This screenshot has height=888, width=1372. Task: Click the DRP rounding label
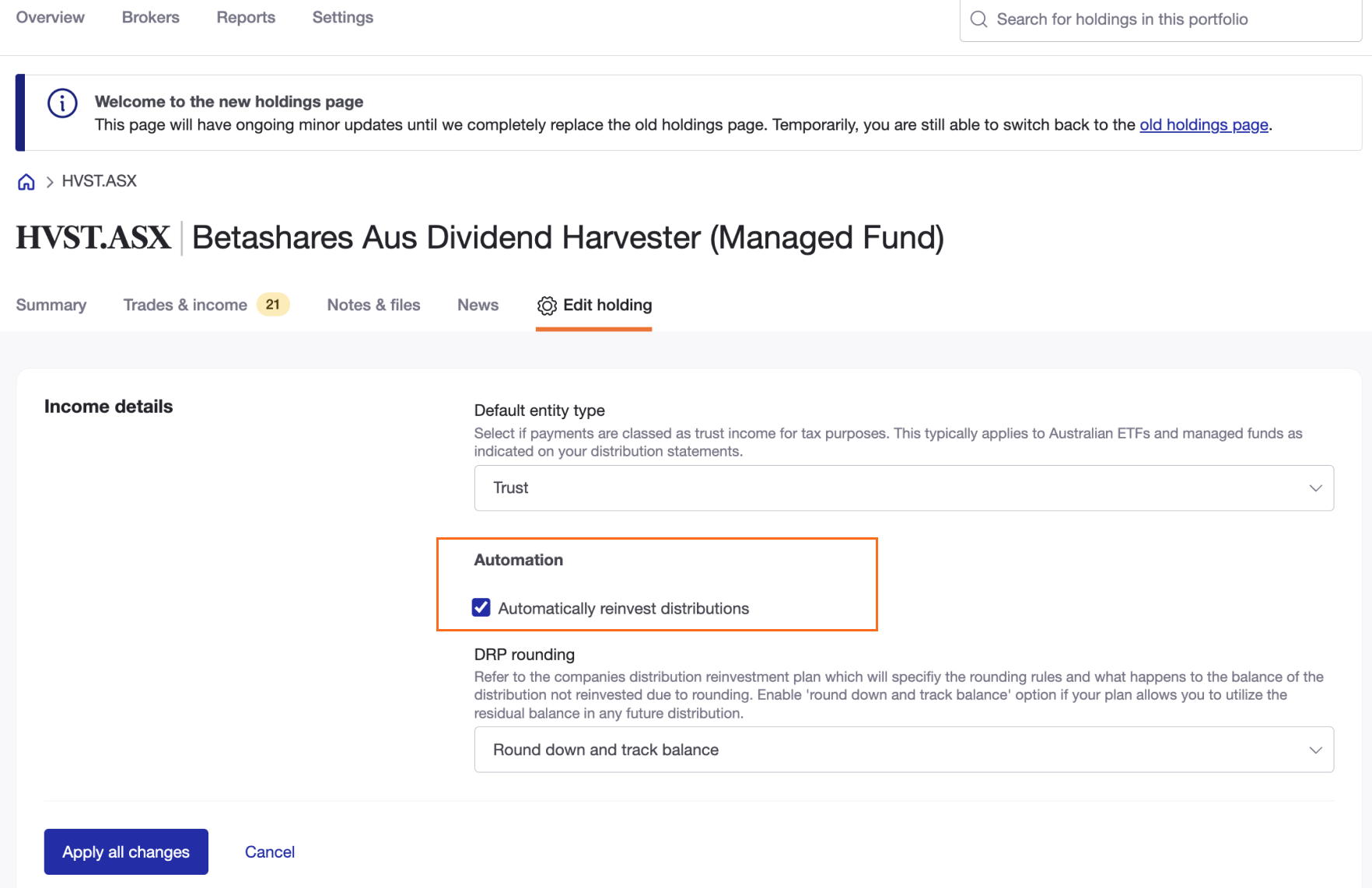tap(524, 654)
